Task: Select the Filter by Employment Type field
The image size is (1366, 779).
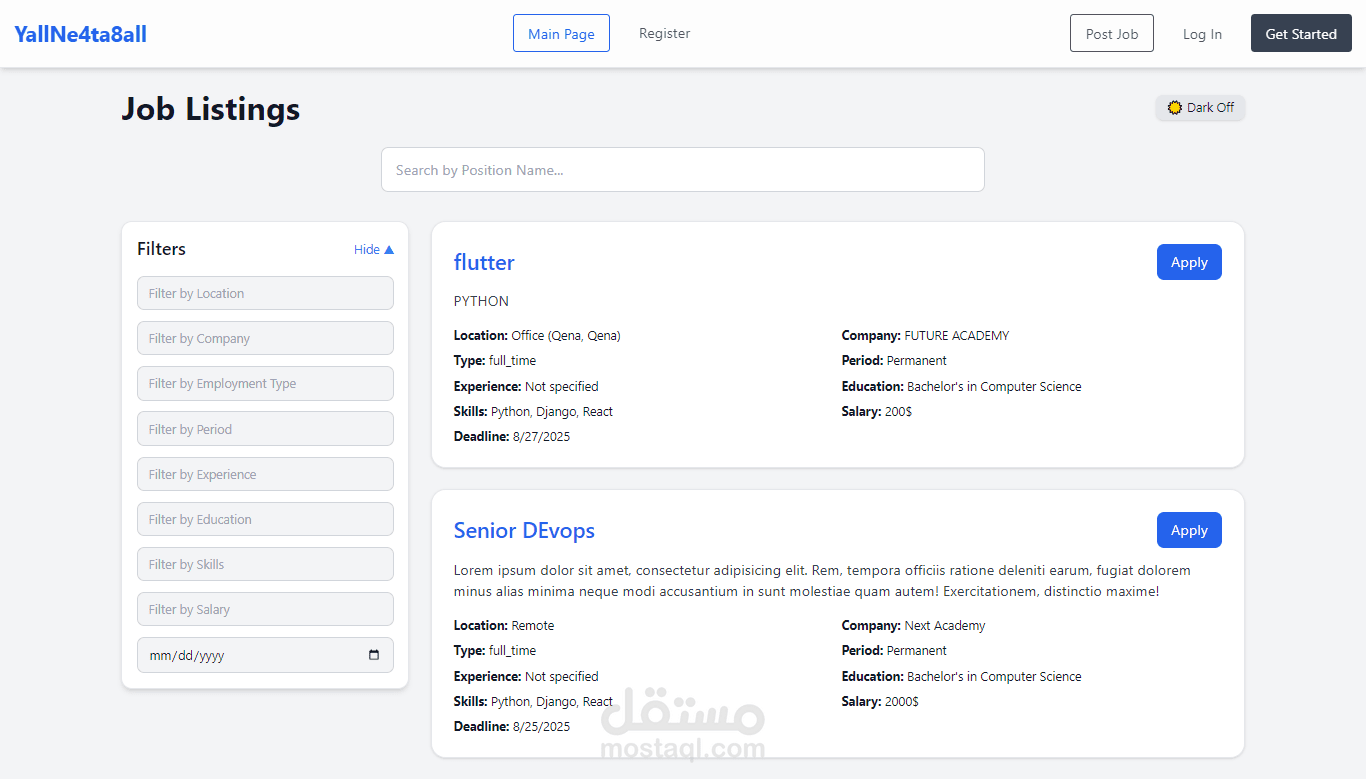Action: [265, 383]
